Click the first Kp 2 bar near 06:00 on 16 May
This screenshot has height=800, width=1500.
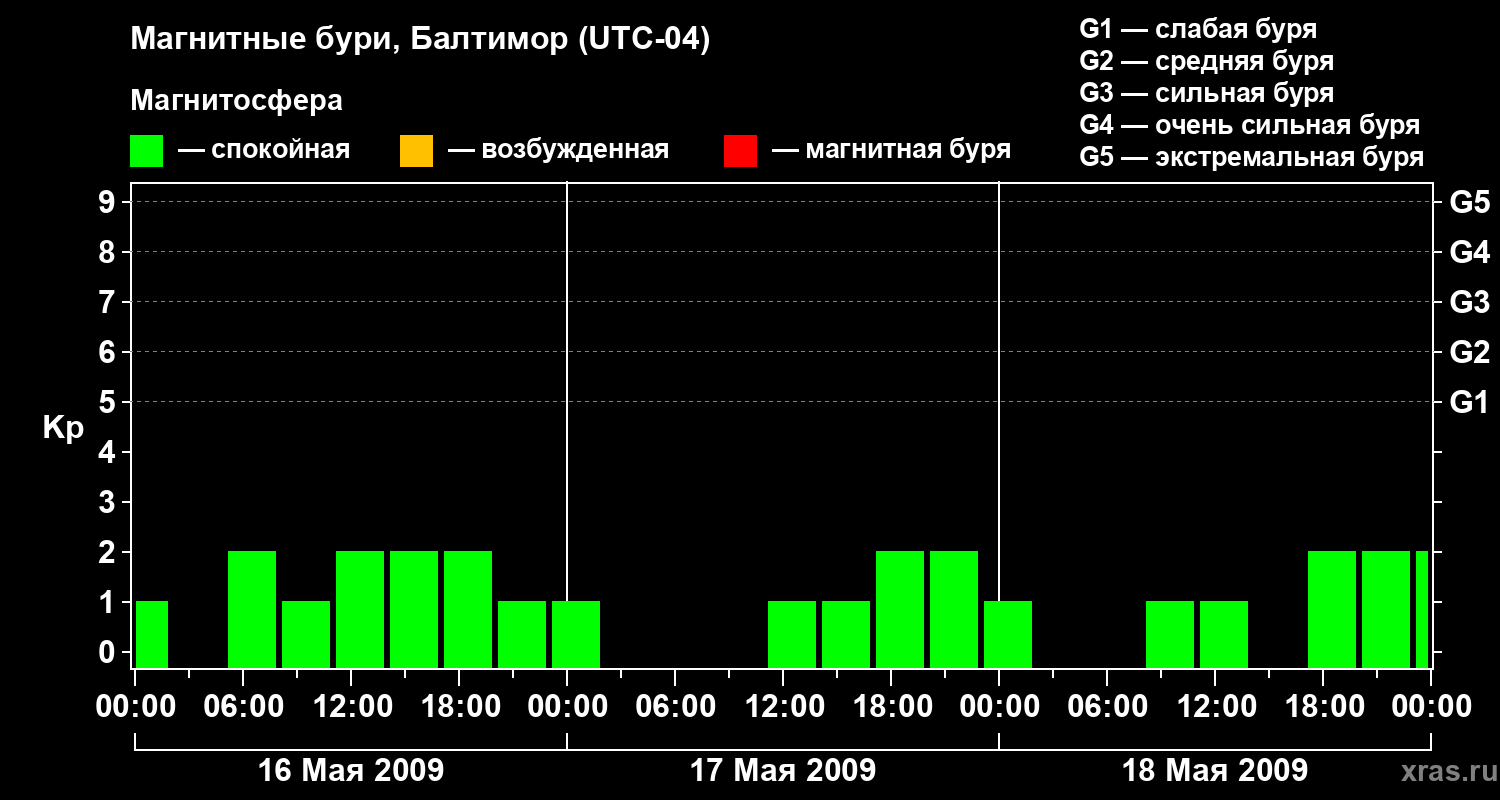252,609
